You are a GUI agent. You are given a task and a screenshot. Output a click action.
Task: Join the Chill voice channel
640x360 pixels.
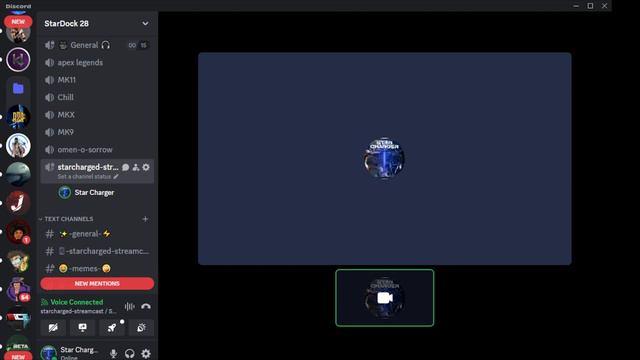(65, 98)
